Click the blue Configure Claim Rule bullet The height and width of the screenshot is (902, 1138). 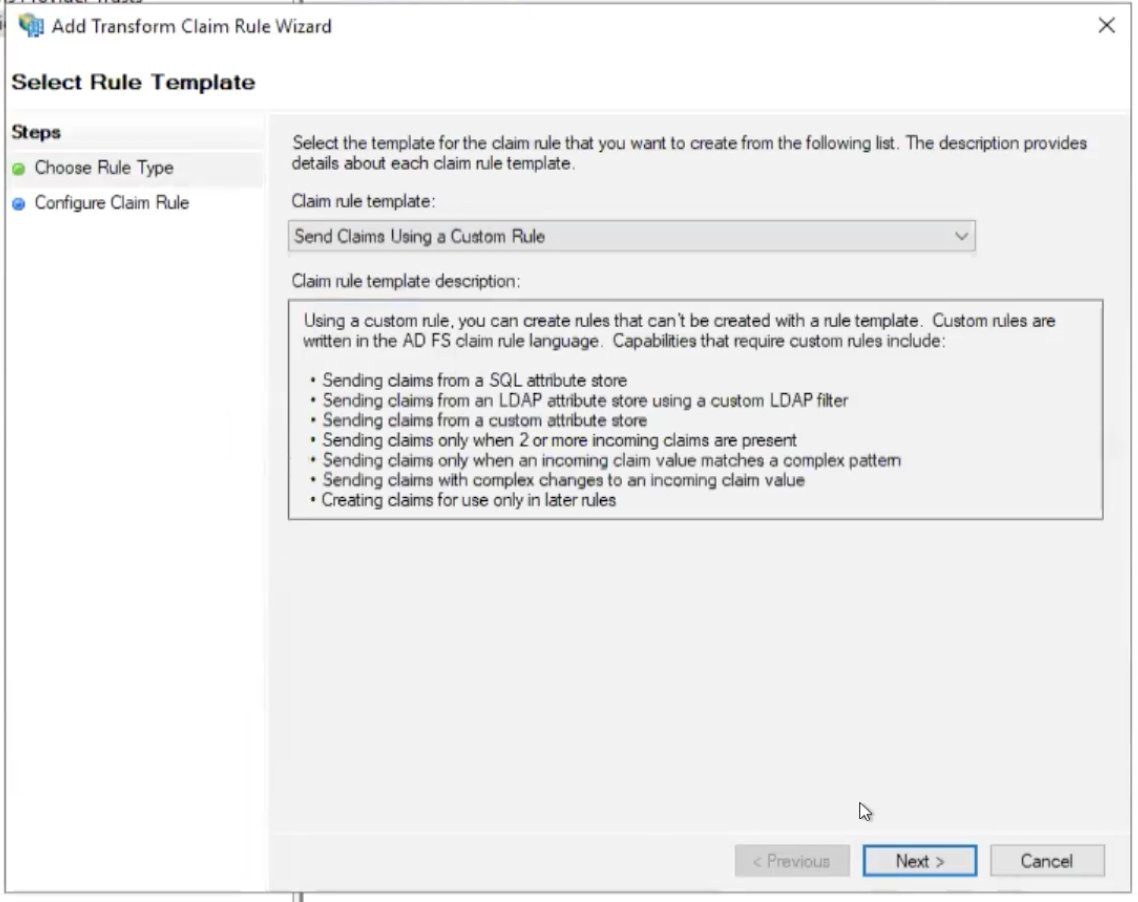click(19, 204)
